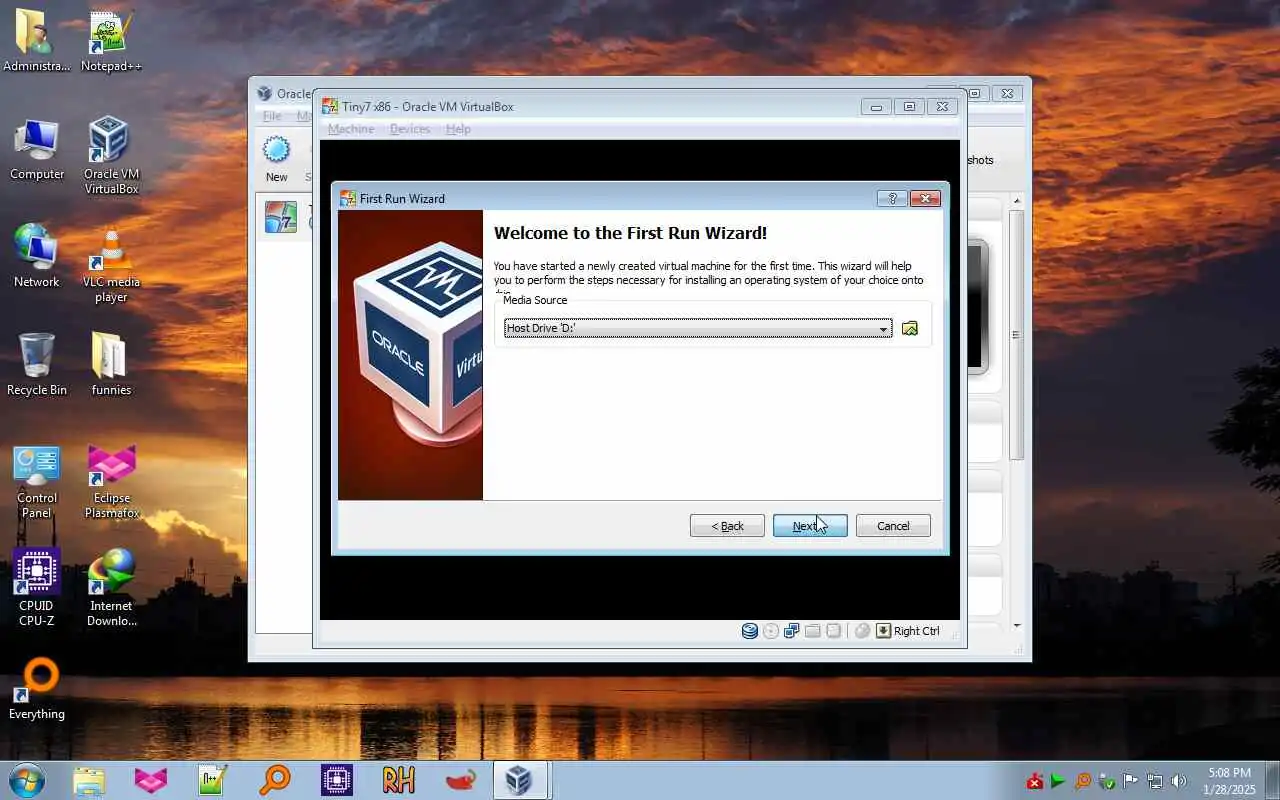This screenshot has height=800, width=1280.
Task: Select Internet Download Manager desktop shortcut
Action: tap(111, 588)
